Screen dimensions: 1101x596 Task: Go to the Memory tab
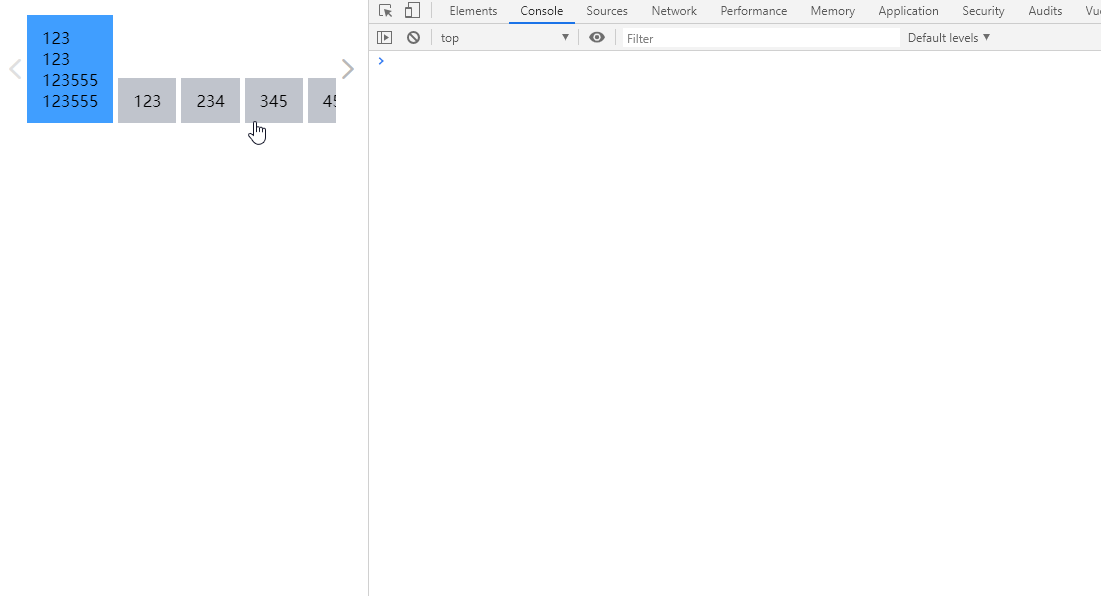click(x=832, y=11)
